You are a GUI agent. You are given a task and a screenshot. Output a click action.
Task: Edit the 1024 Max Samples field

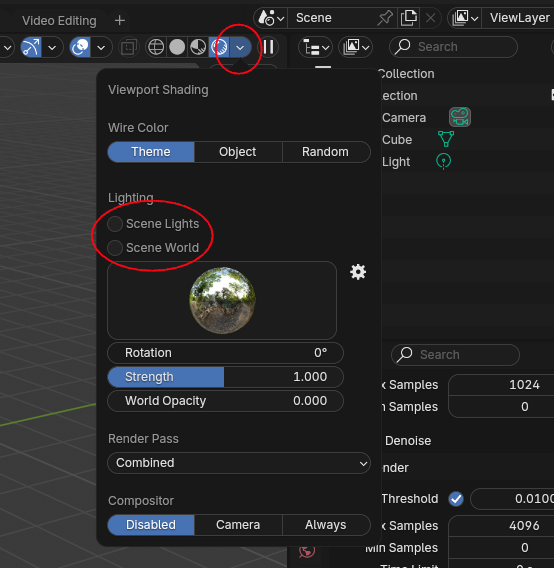(x=501, y=385)
